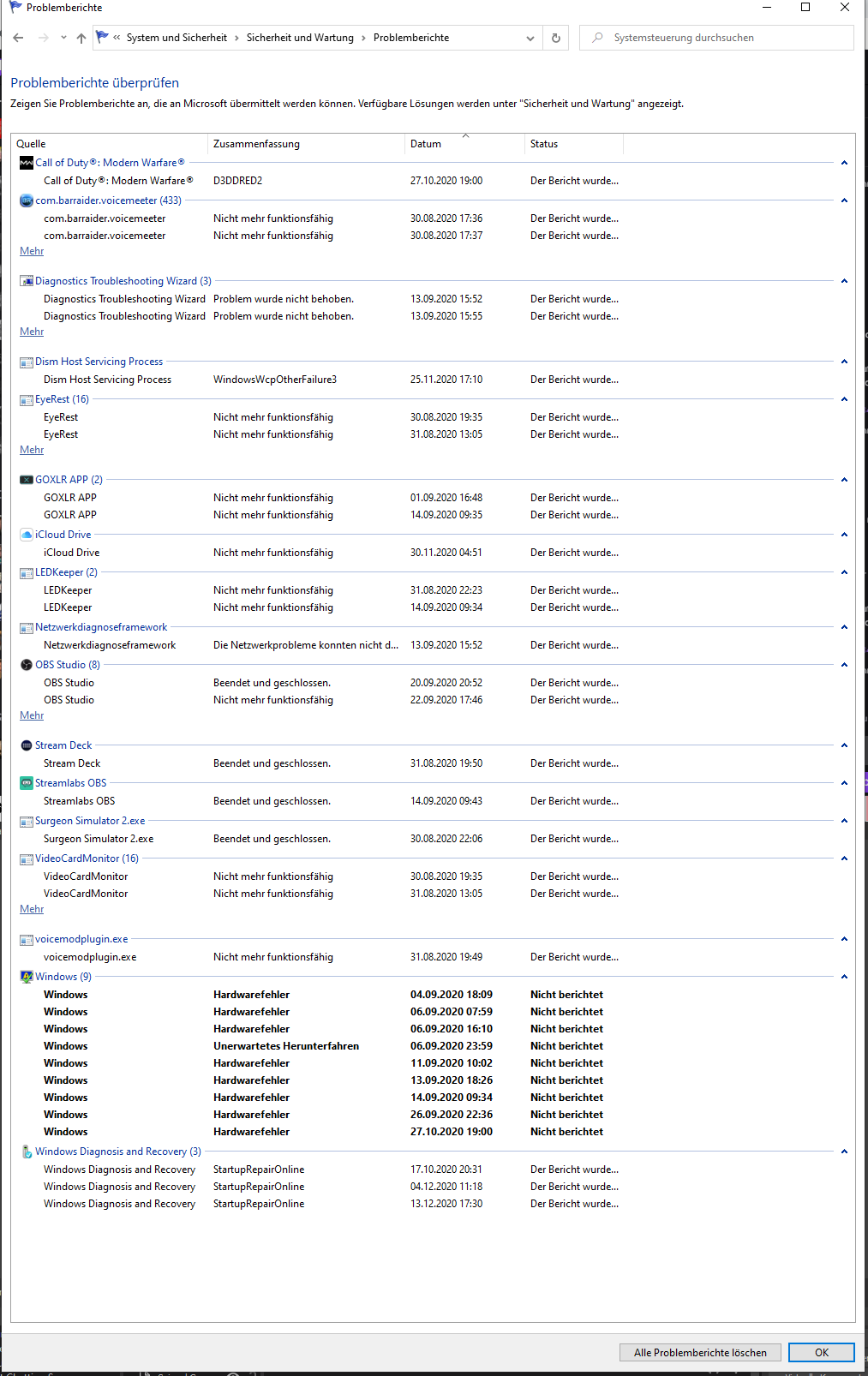Open the iCloud Drive group link
Image resolution: width=868 pixels, height=1376 pixels.
coord(63,535)
